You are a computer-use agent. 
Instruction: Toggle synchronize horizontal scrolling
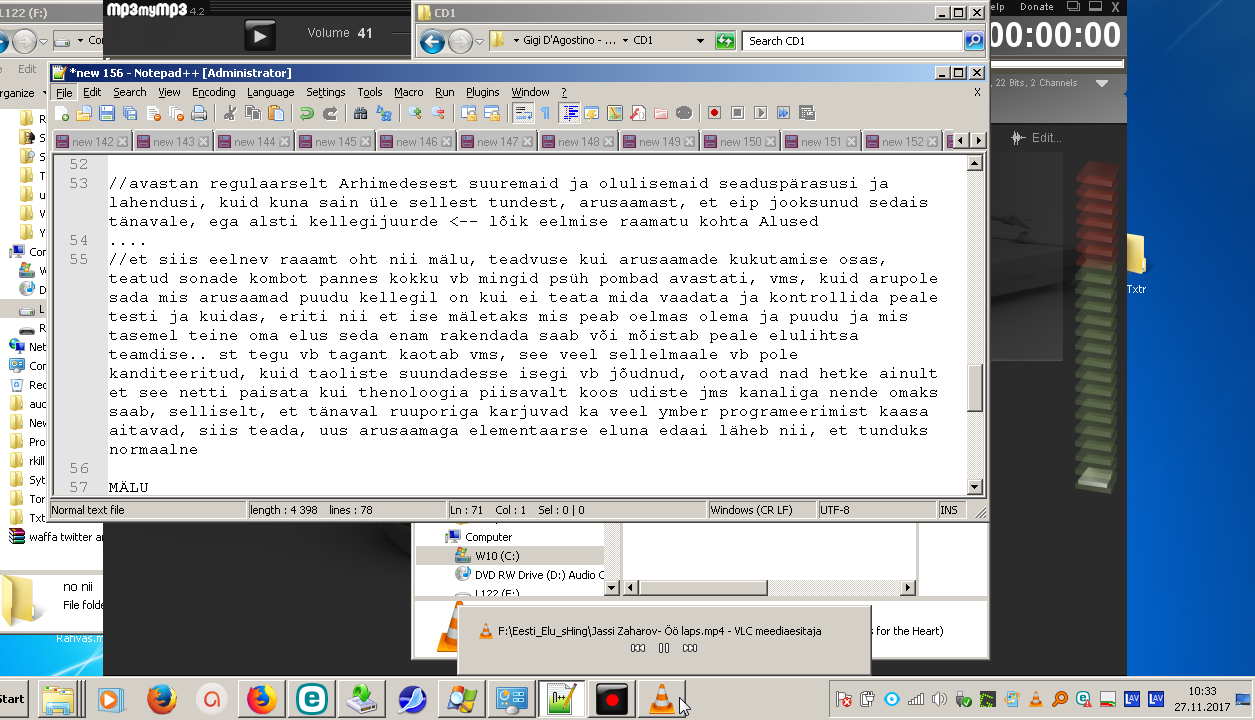(x=491, y=113)
